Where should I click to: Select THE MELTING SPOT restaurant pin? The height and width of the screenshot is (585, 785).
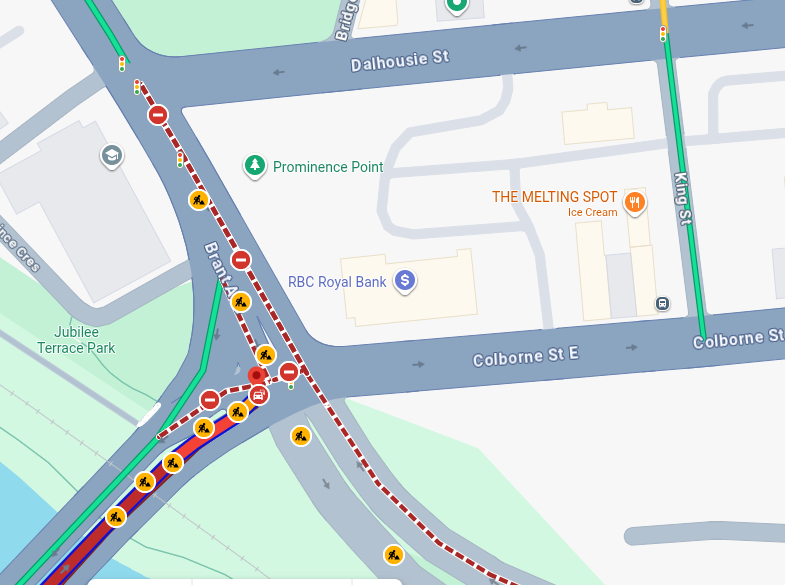(x=634, y=203)
